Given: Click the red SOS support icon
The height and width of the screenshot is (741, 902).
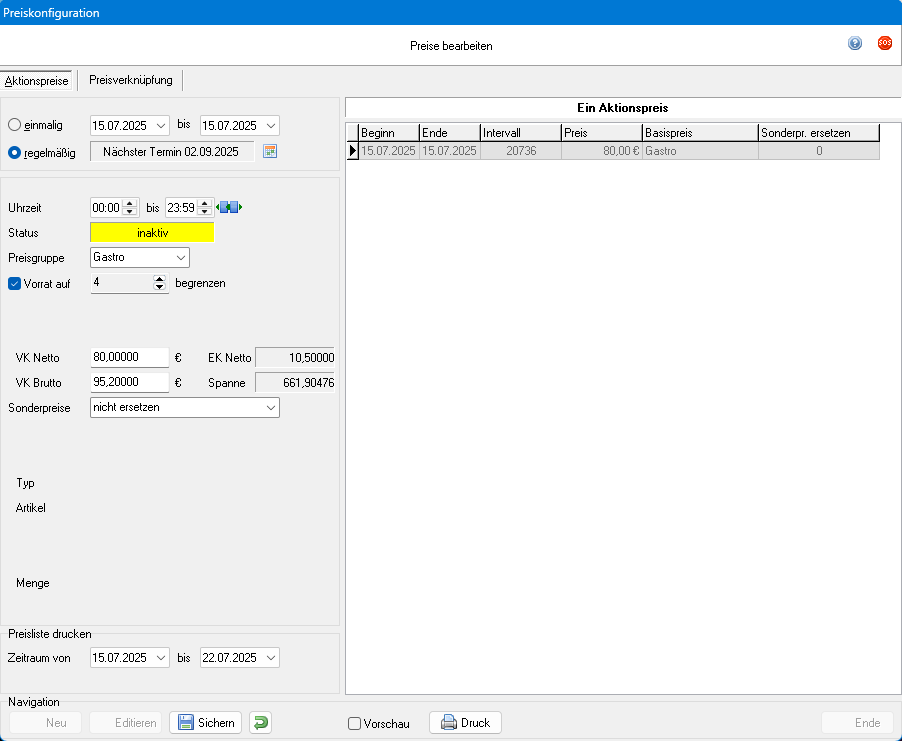Looking at the screenshot, I should click(884, 43).
